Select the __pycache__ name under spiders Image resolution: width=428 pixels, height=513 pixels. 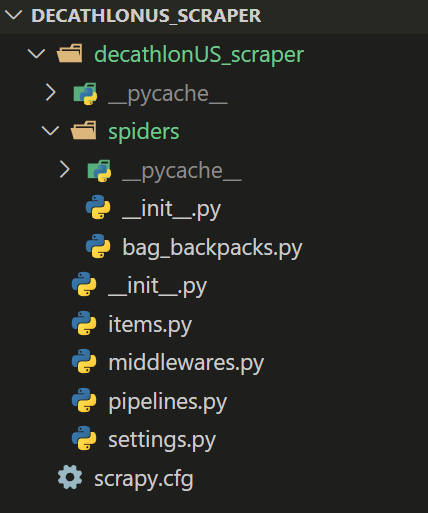click(182, 171)
